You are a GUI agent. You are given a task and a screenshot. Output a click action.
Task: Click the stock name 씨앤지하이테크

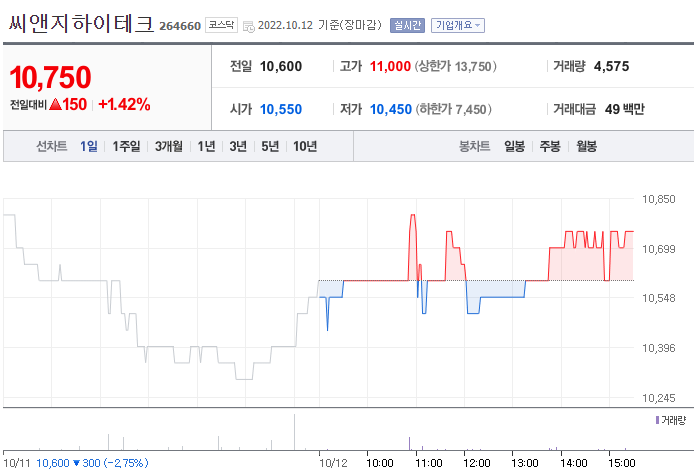point(81,23)
